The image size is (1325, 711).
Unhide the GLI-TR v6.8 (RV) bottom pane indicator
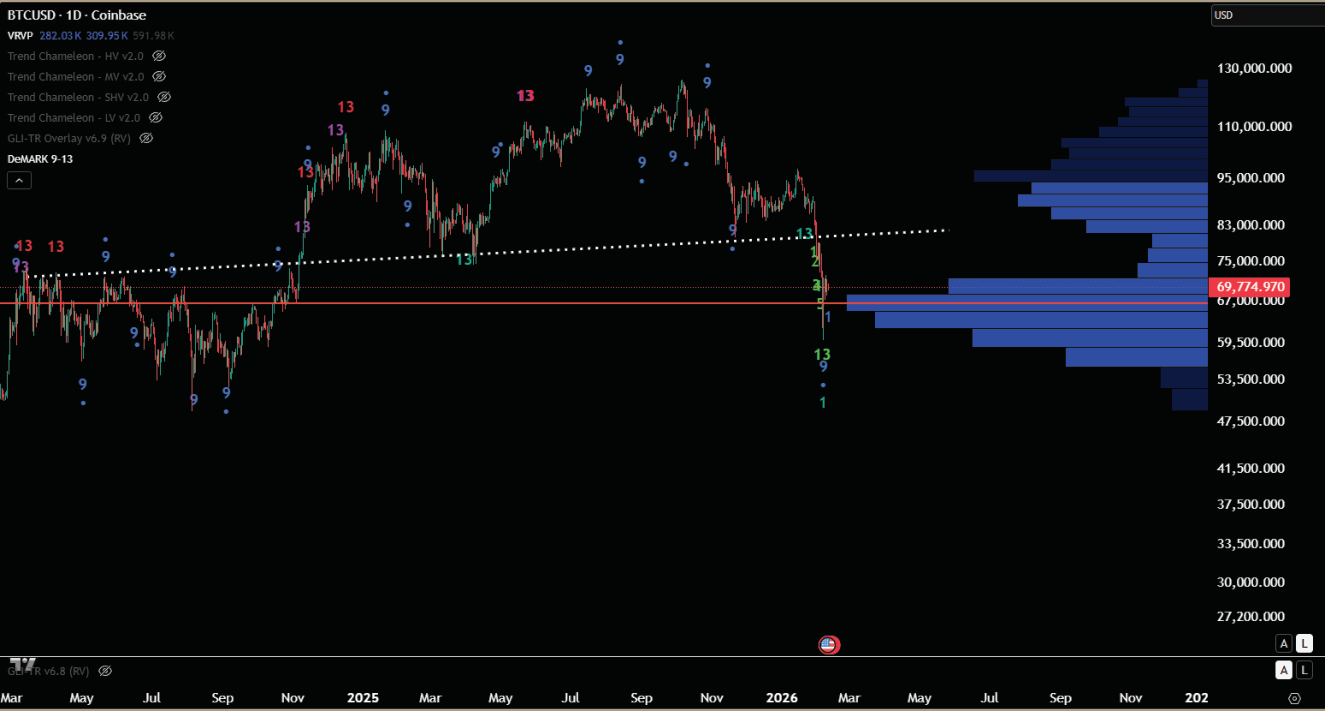(x=105, y=671)
